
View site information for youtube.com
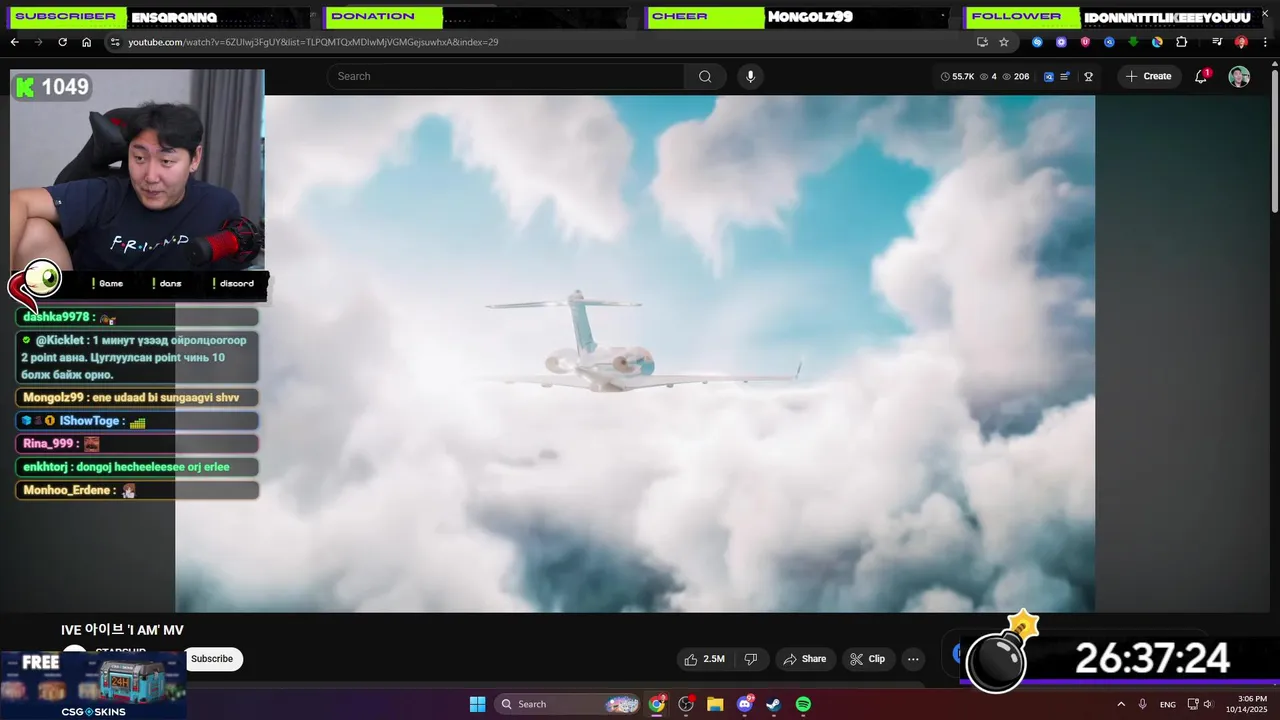pos(115,42)
